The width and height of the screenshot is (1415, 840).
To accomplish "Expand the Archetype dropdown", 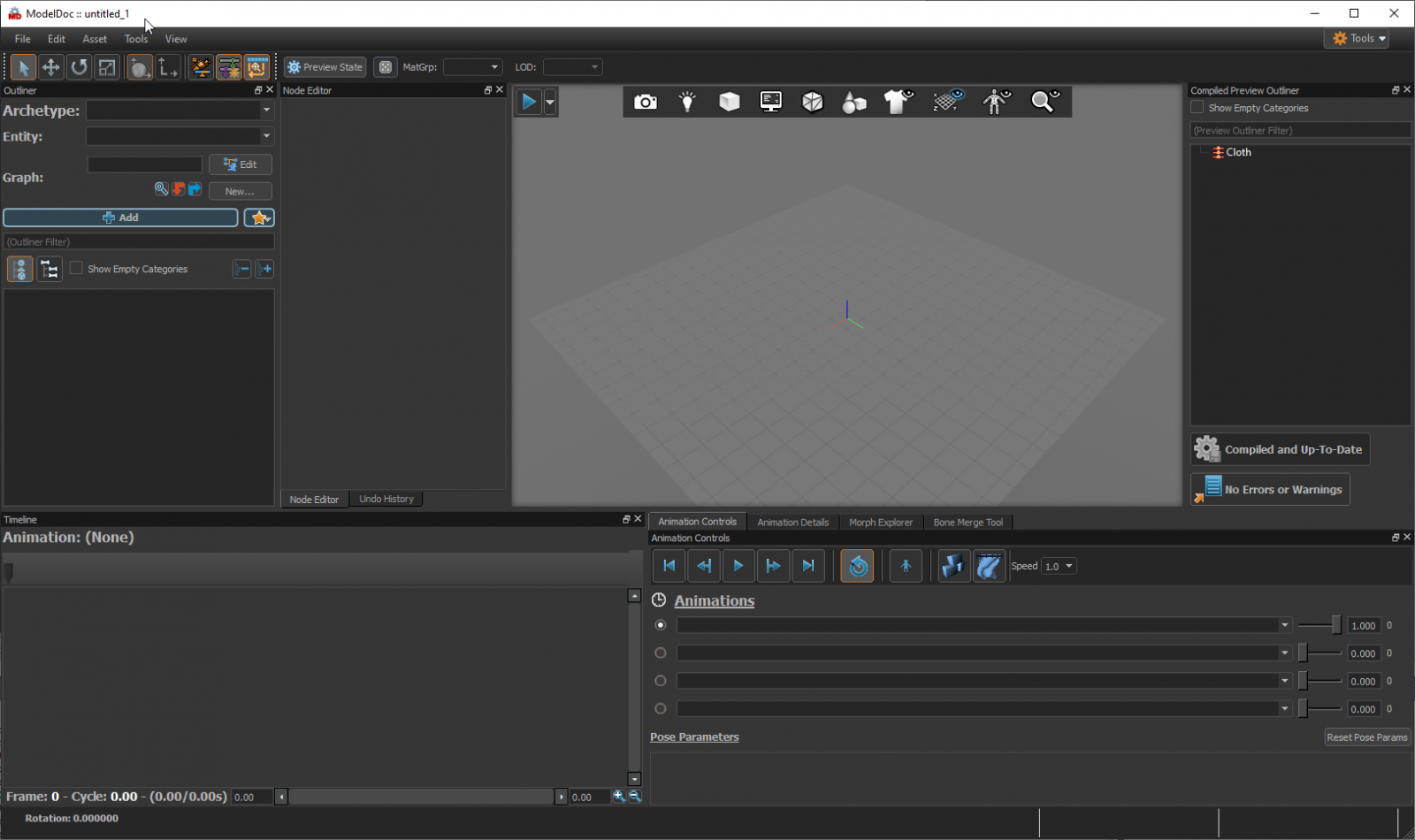I will [265, 110].
